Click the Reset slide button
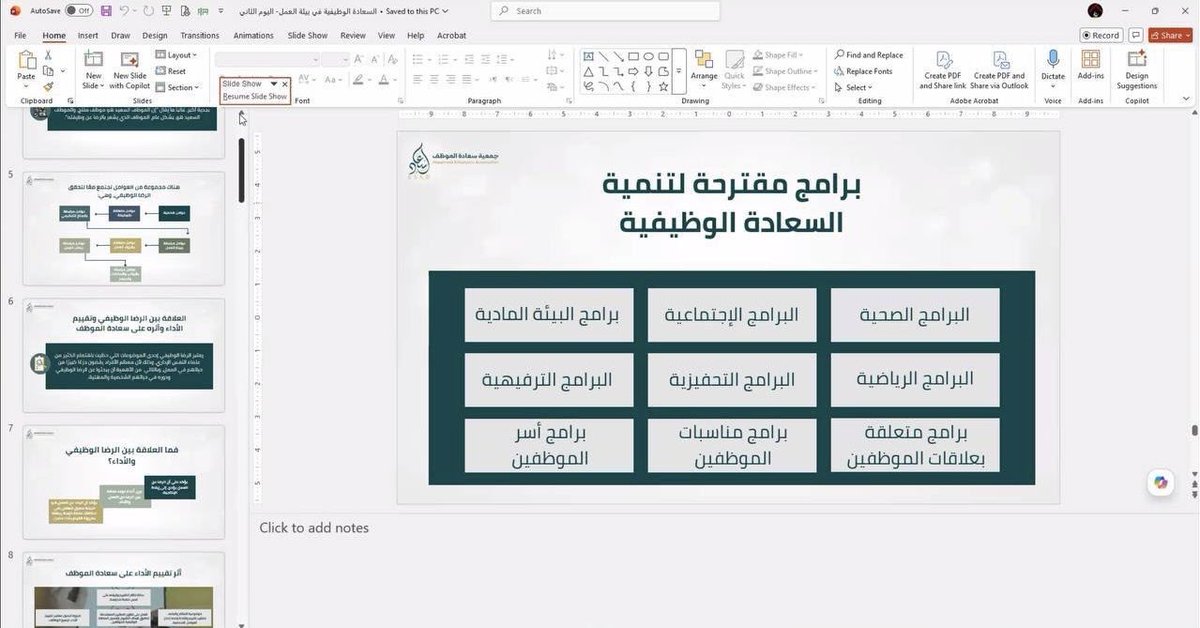 click(172, 71)
